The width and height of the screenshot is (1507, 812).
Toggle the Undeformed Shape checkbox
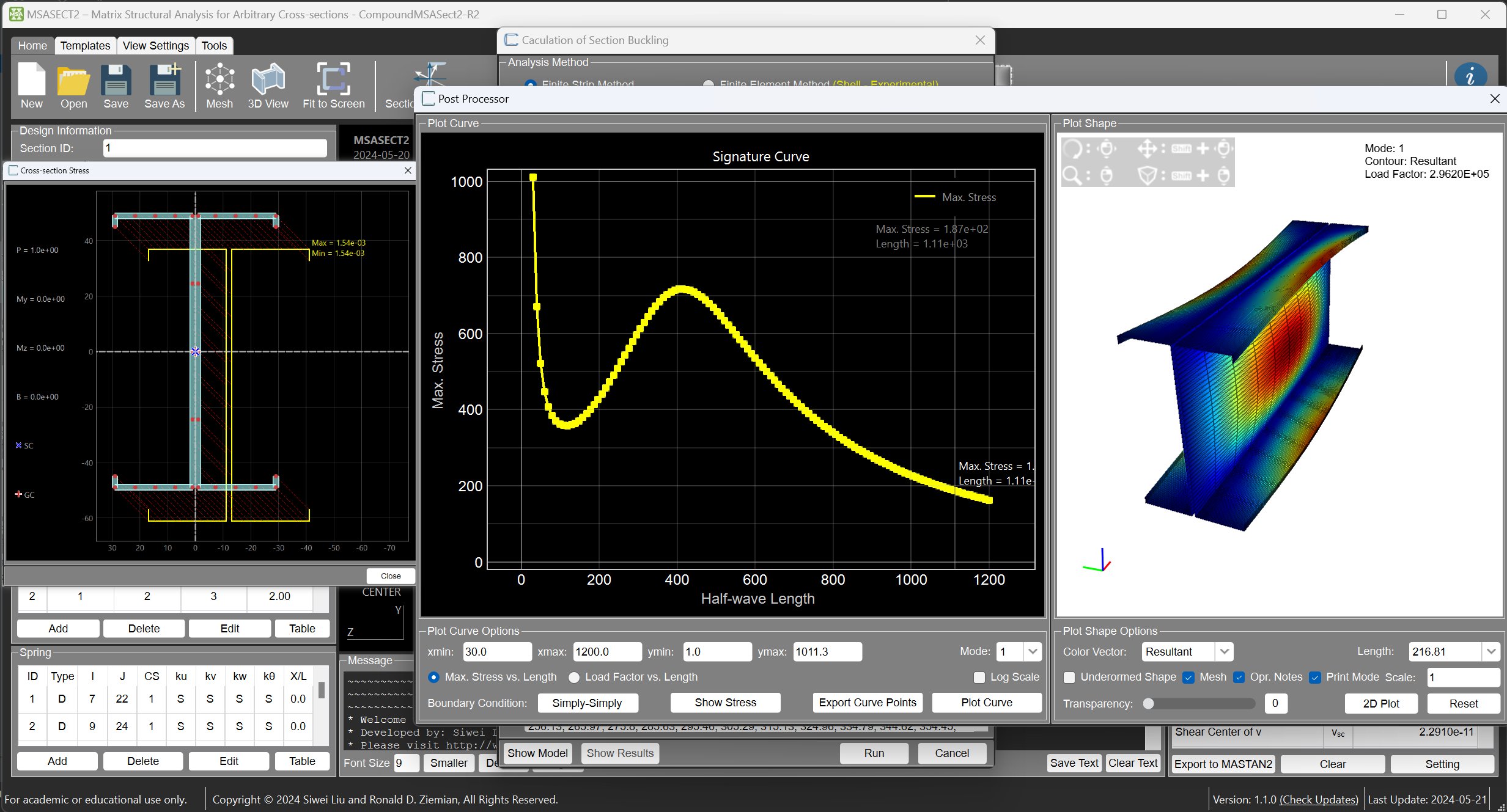1069,677
